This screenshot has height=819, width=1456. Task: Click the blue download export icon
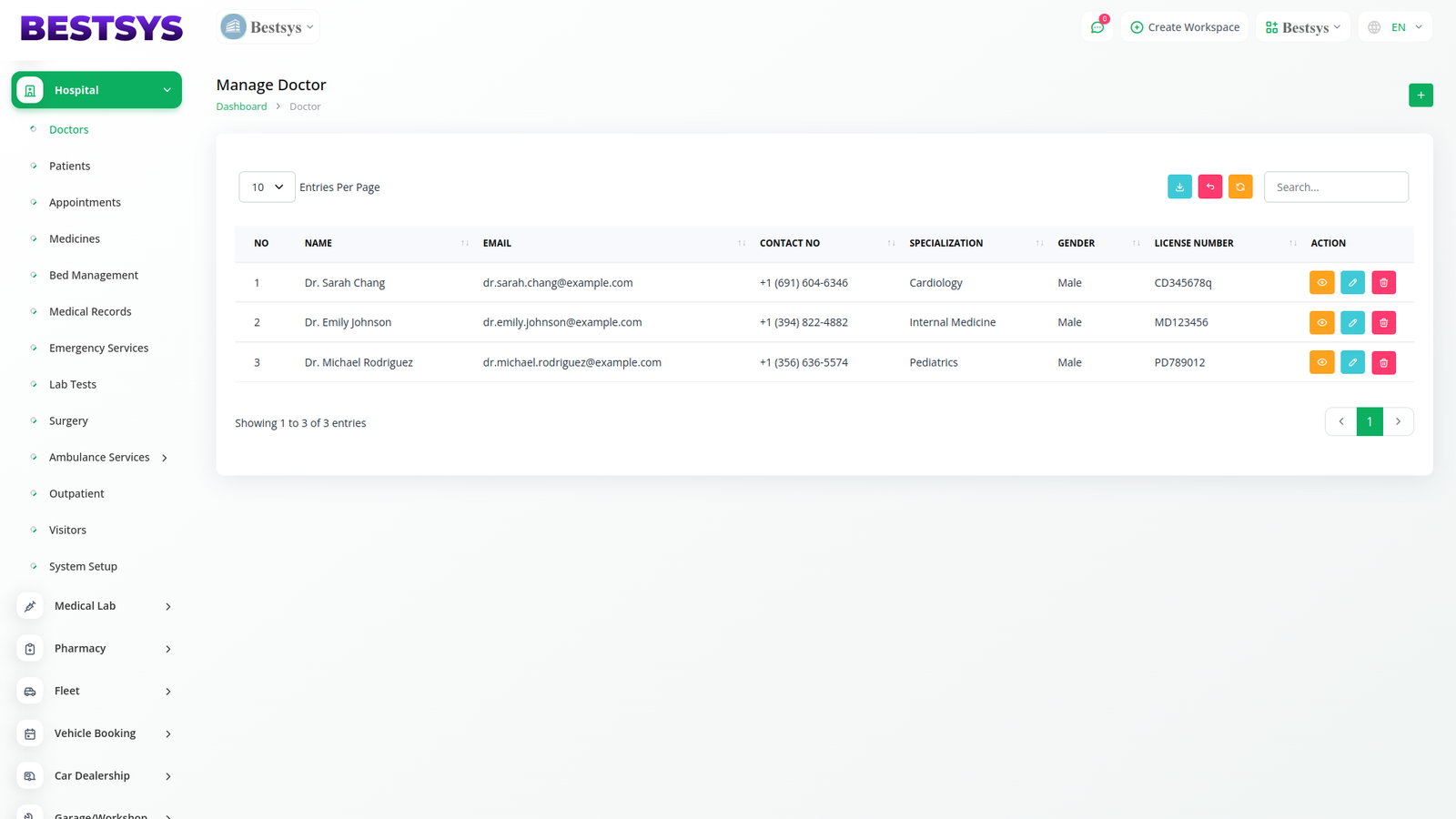(x=1179, y=187)
